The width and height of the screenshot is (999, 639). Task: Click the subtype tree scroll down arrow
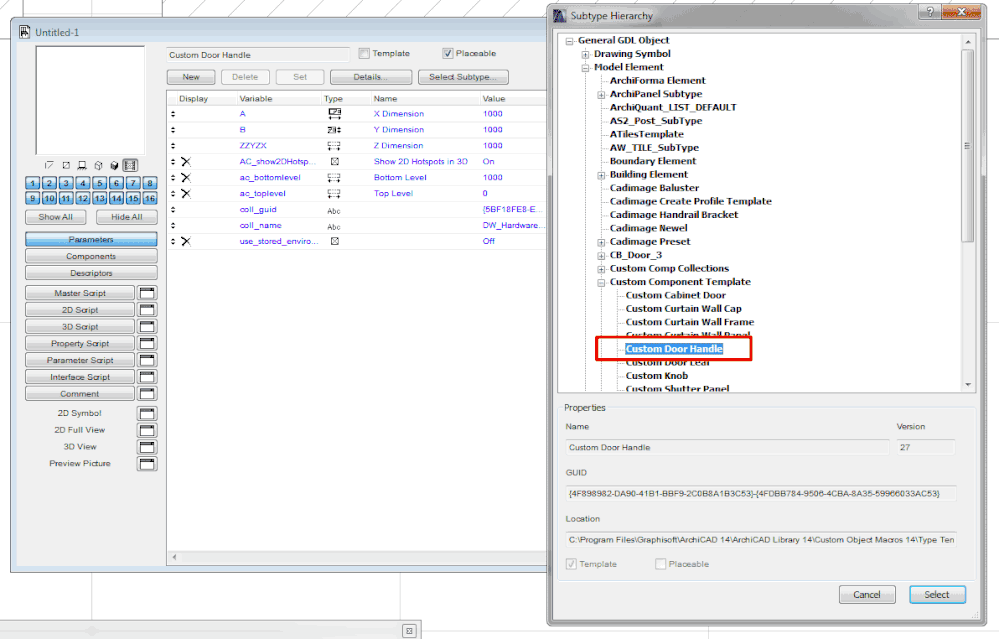pyautogui.click(x=968, y=385)
